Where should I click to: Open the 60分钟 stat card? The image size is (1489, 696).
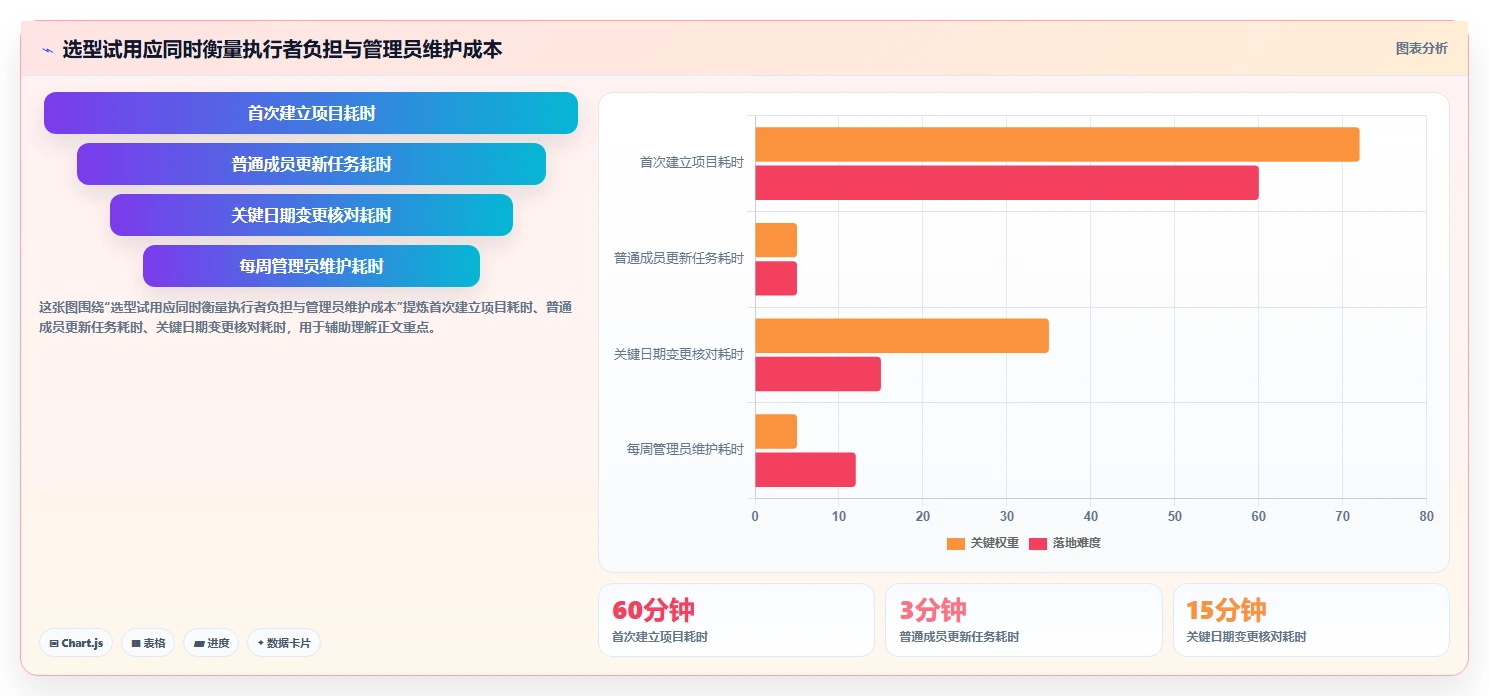[x=736, y=620]
